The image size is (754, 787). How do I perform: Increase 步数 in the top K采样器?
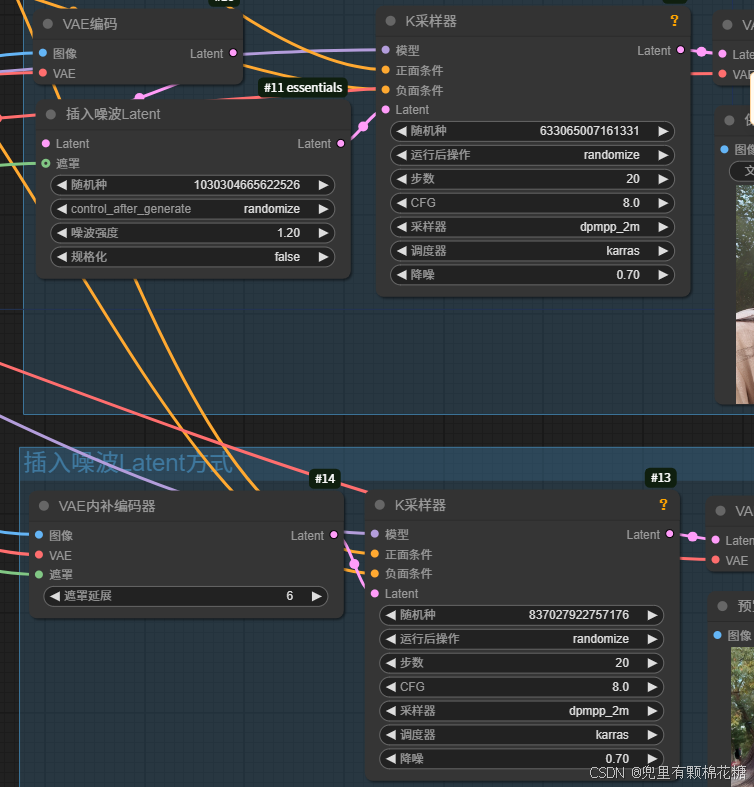(663, 179)
